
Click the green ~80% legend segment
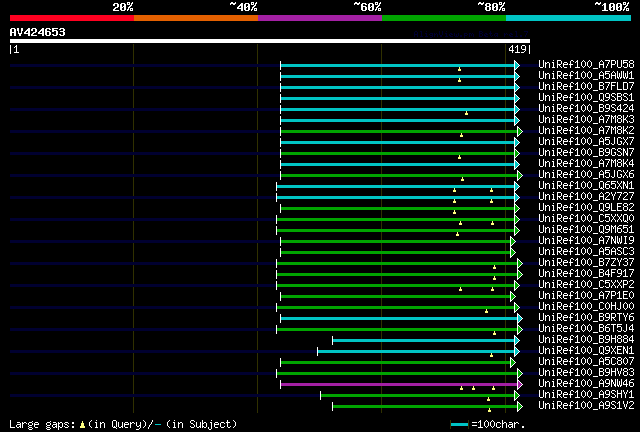(x=444, y=18)
